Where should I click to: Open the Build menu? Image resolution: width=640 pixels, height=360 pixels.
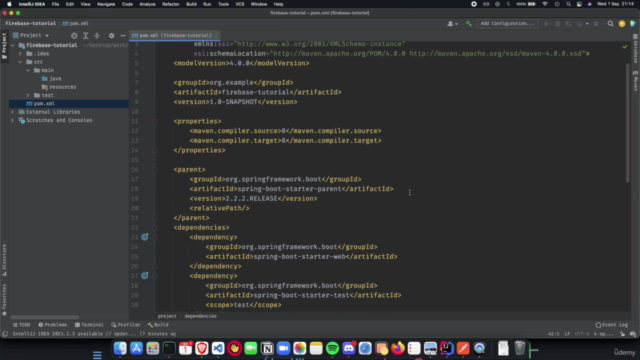click(191, 4)
